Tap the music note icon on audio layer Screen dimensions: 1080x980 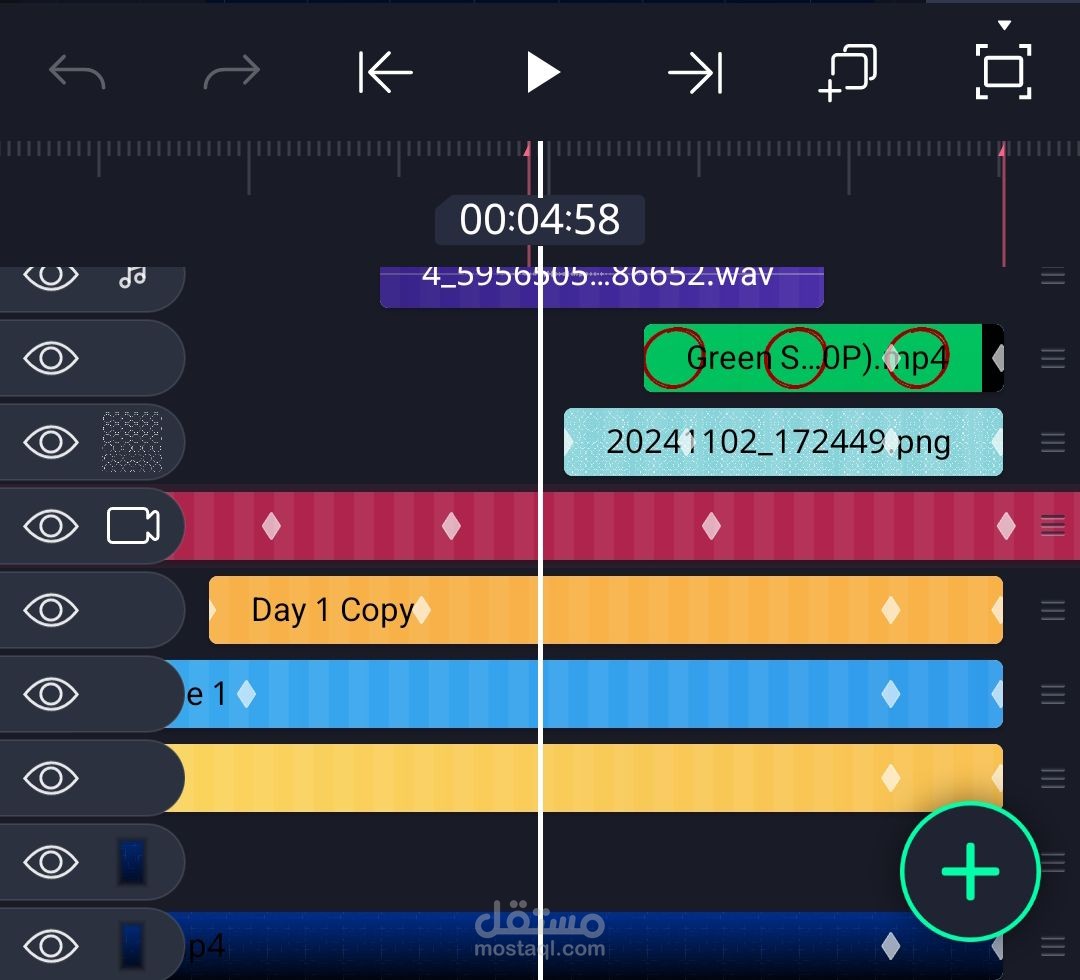(x=132, y=276)
